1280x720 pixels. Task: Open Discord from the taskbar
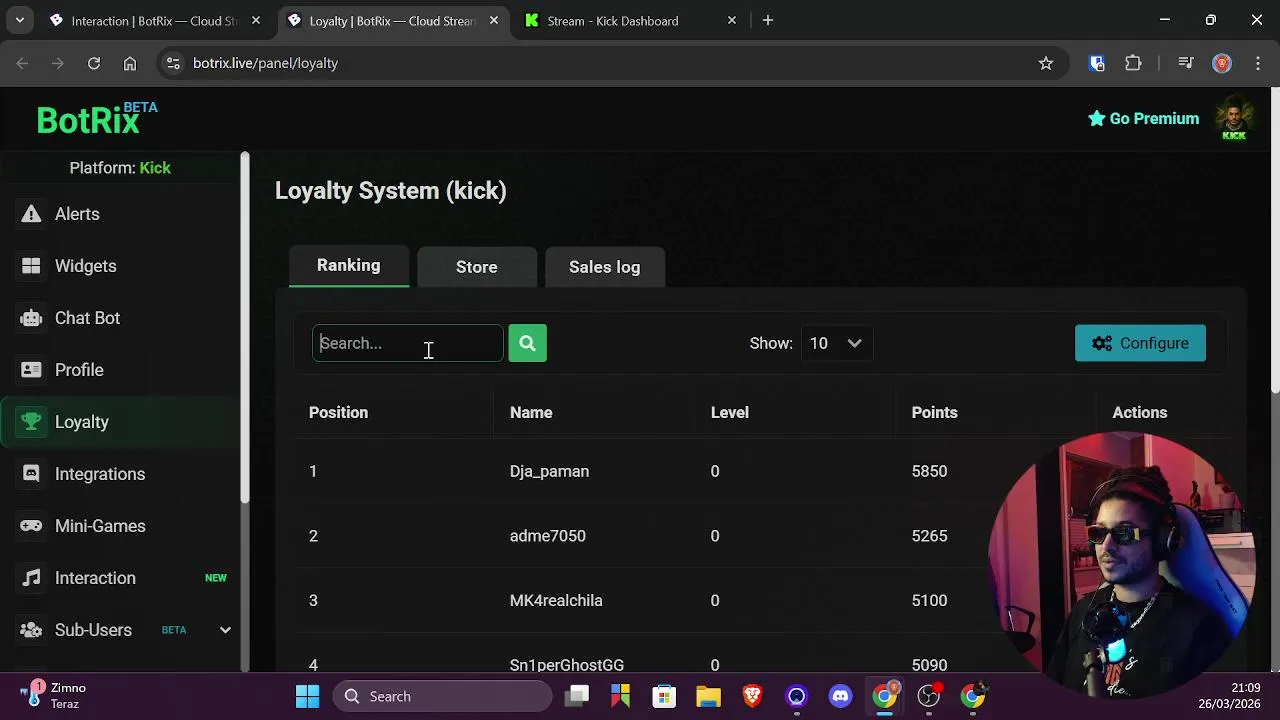[x=840, y=696]
